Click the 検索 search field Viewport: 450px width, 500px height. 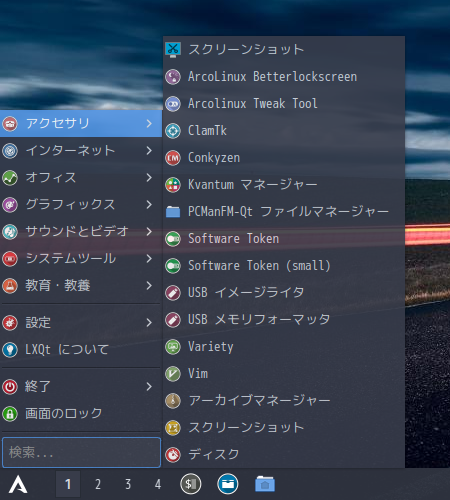click(81, 452)
